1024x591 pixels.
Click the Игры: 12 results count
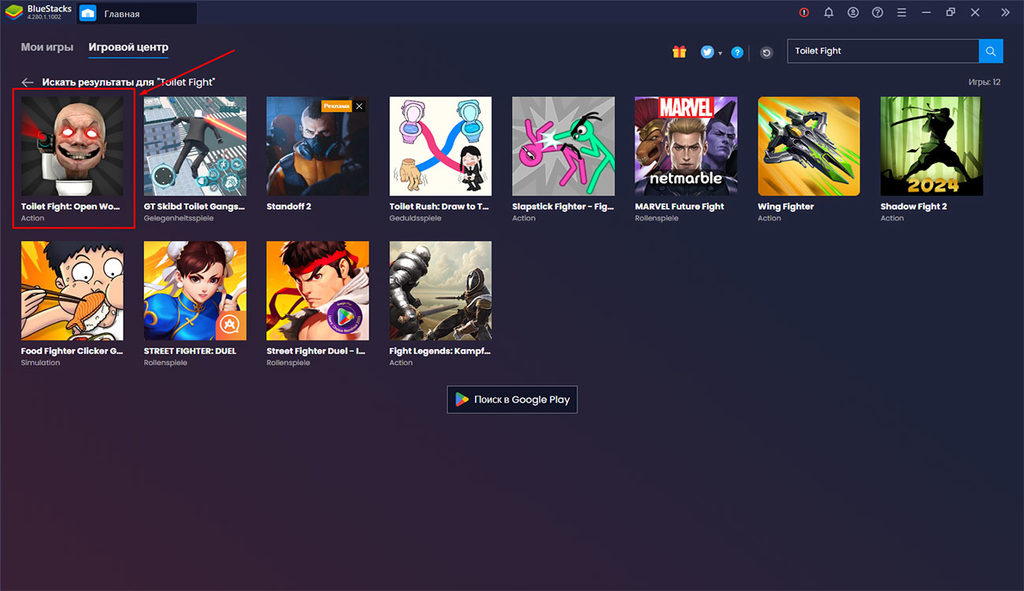point(984,82)
